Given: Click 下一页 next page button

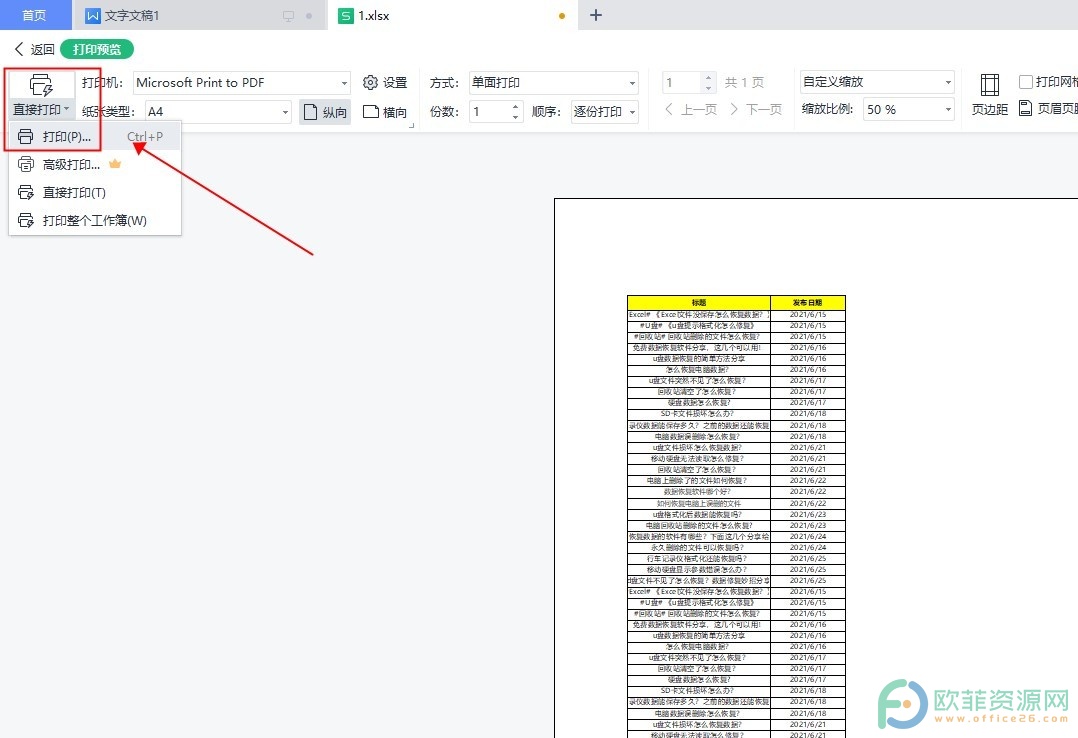Looking at the screenshot, I should click(x=755, y=109).
